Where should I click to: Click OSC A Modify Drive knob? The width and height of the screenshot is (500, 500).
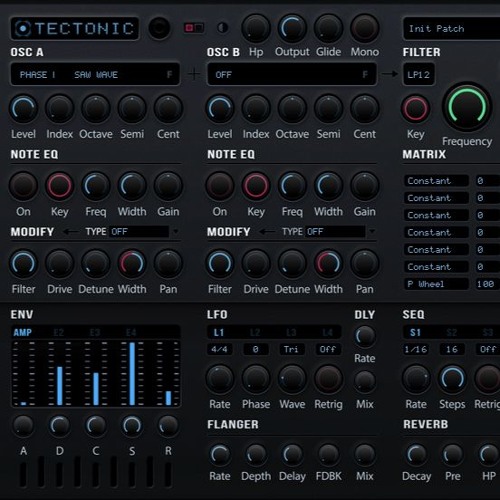click(59, 263)
